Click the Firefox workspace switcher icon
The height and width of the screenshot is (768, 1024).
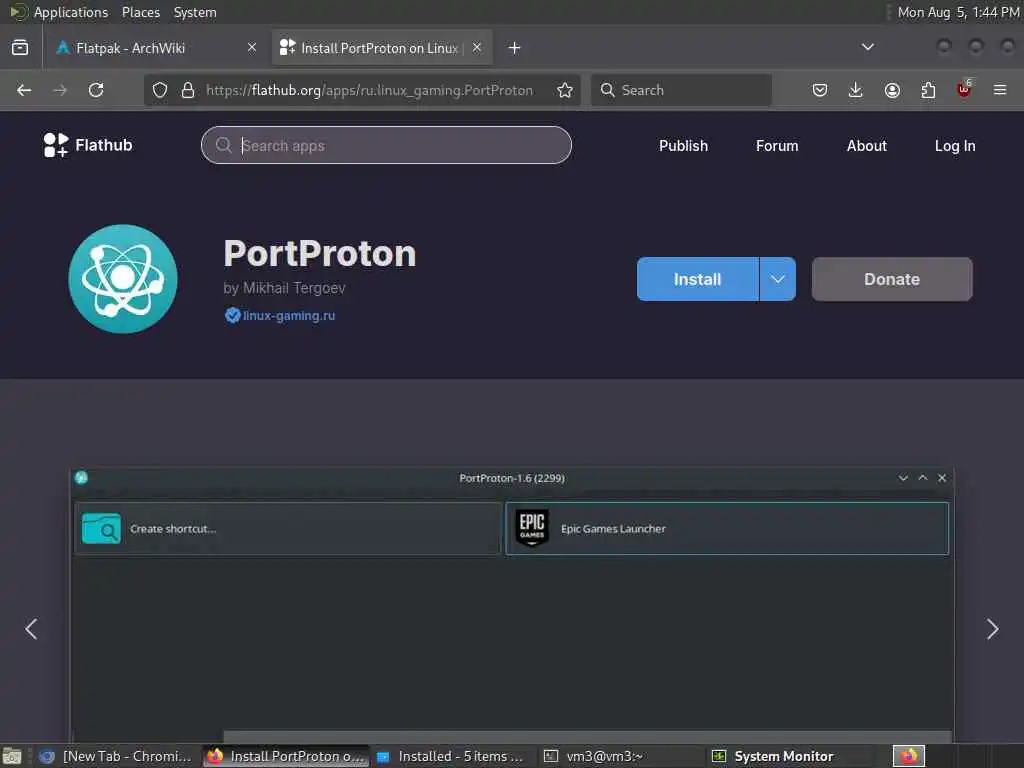(x=909, y=756)
